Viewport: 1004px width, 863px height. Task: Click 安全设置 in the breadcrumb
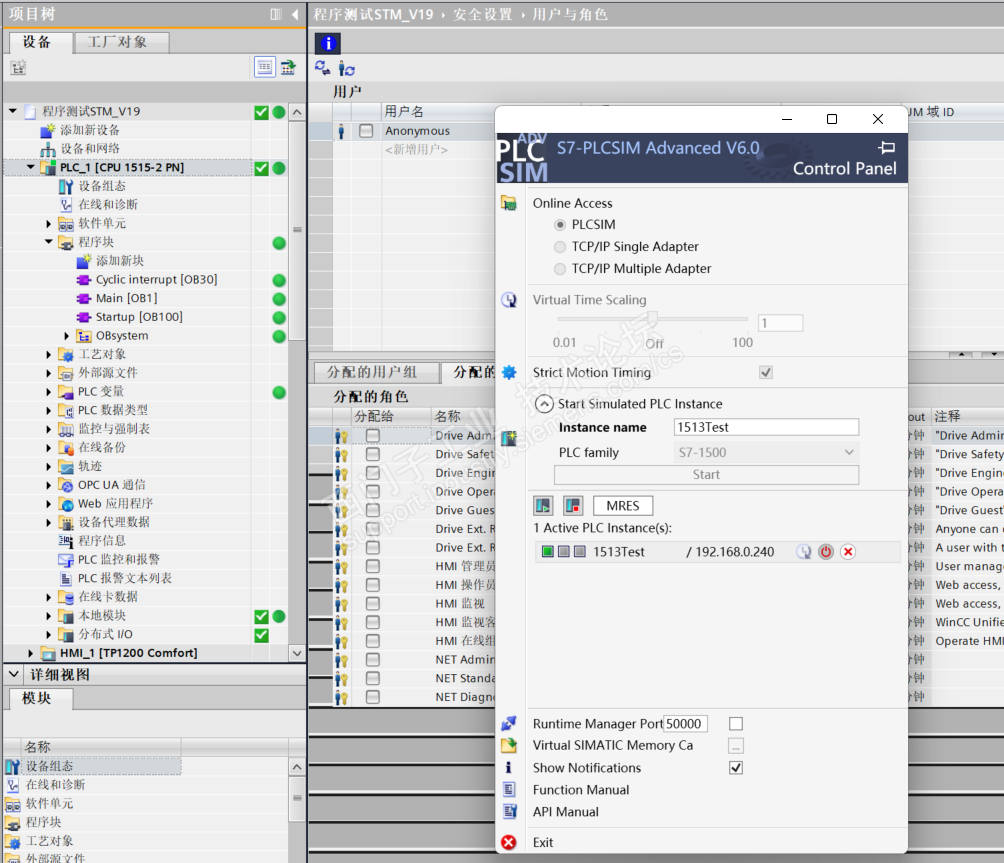point(483,14)
